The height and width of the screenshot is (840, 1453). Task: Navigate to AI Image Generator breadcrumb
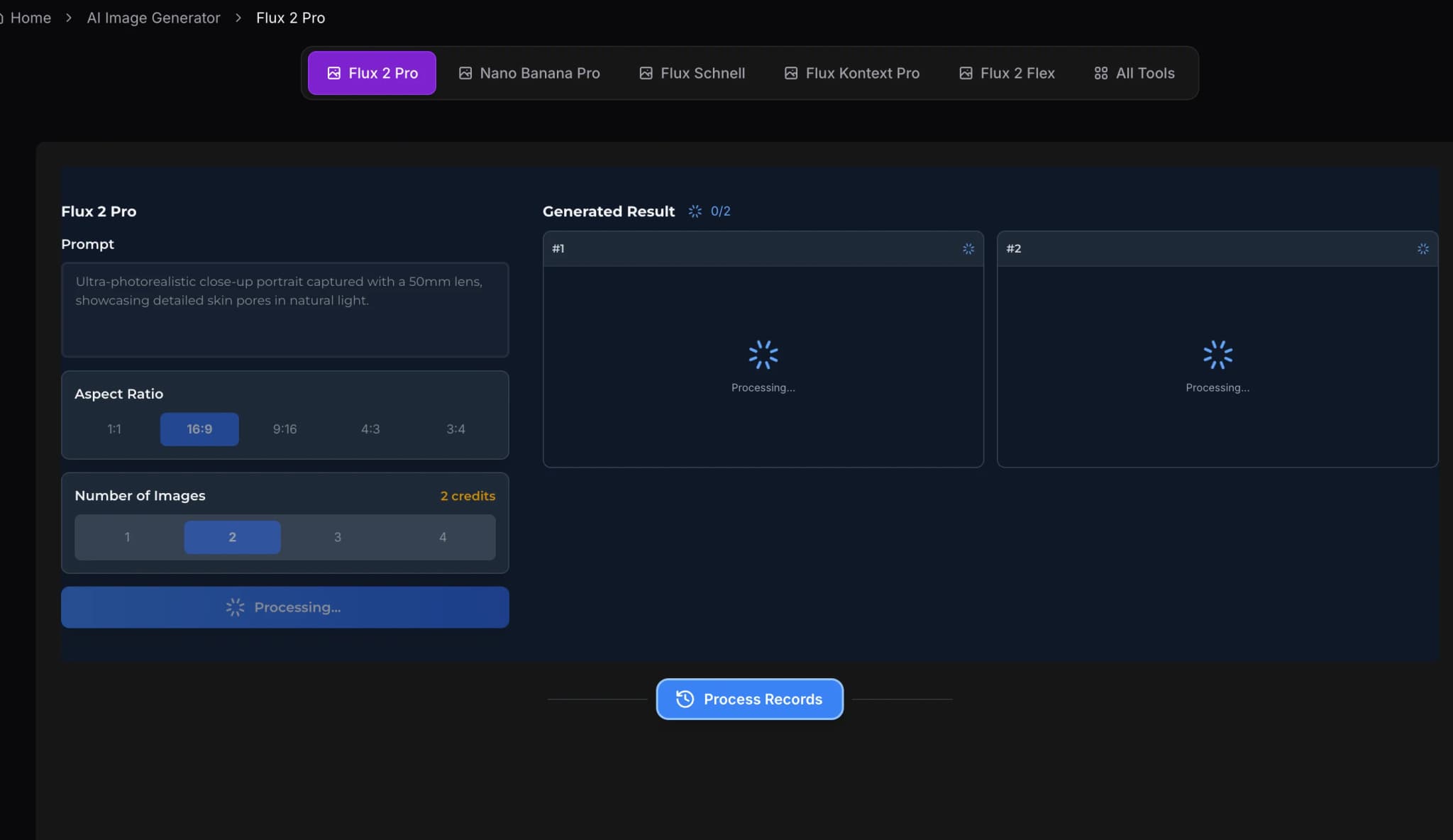click(x=153, y=17)
